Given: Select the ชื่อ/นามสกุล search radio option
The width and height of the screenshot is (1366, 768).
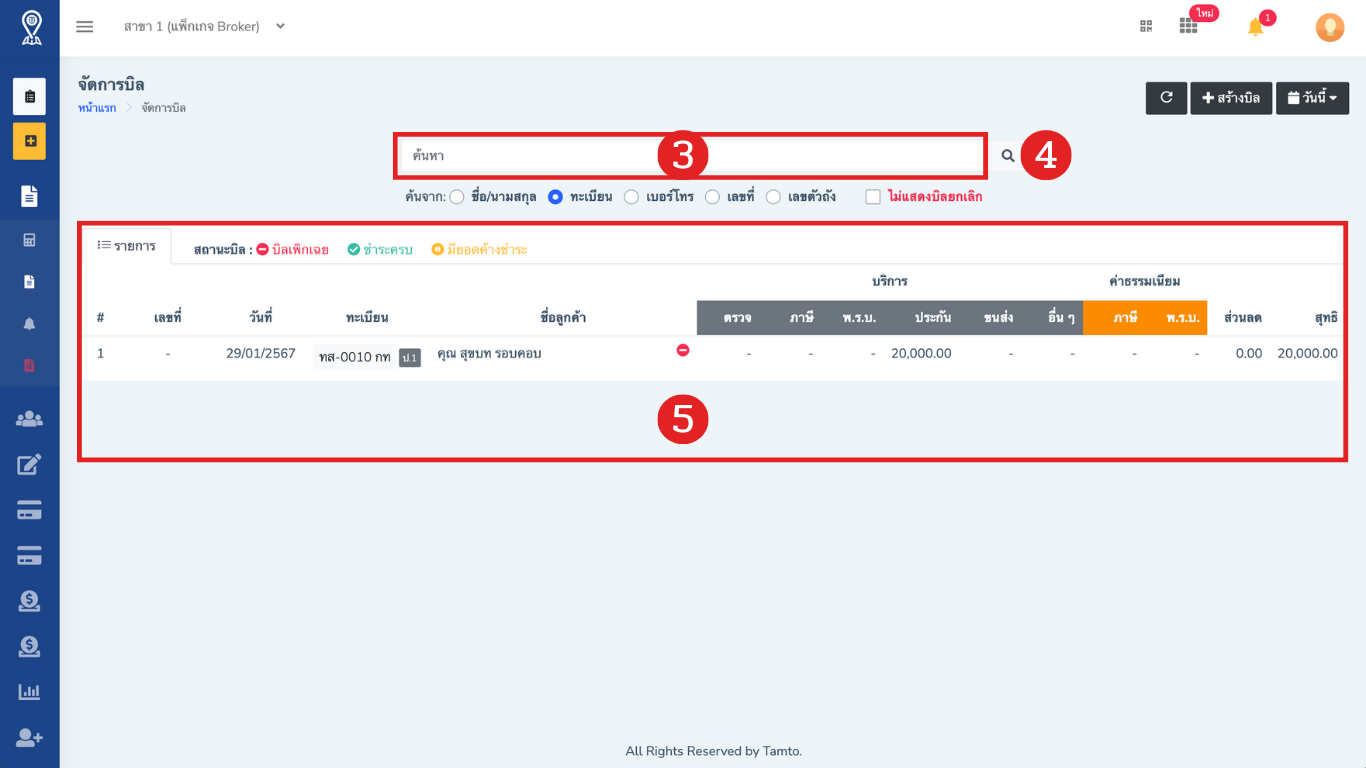Looking at the screenshot, I should pyautogui.click(x=457, y=197).
